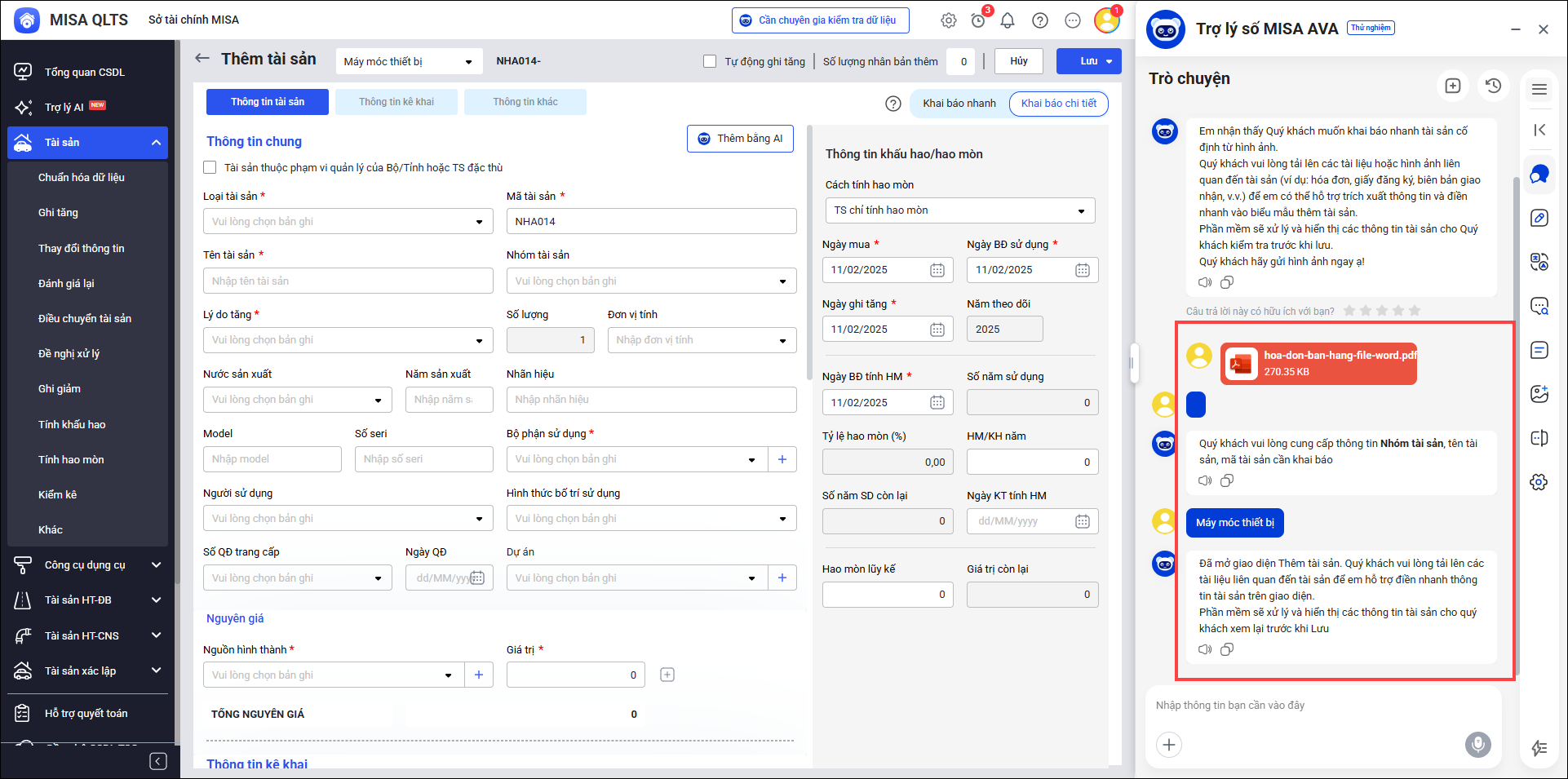The height and width of the screenshot is (779, 1568).
Task: Click the back arrow beside Thêm tài sản
Action: click(202, 59)
